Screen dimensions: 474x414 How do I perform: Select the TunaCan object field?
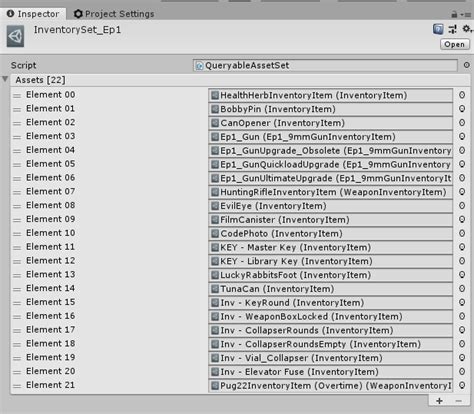point(331,289)
